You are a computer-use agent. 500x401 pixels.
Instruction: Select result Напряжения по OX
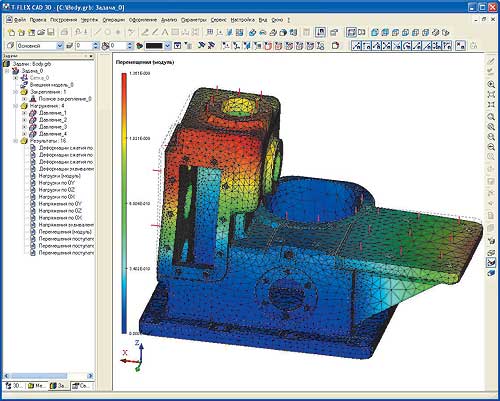click(60, 218)
